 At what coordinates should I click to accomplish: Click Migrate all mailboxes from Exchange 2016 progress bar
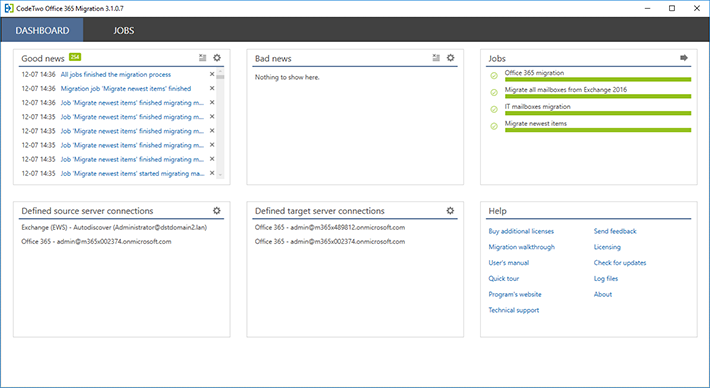(598, 96)
